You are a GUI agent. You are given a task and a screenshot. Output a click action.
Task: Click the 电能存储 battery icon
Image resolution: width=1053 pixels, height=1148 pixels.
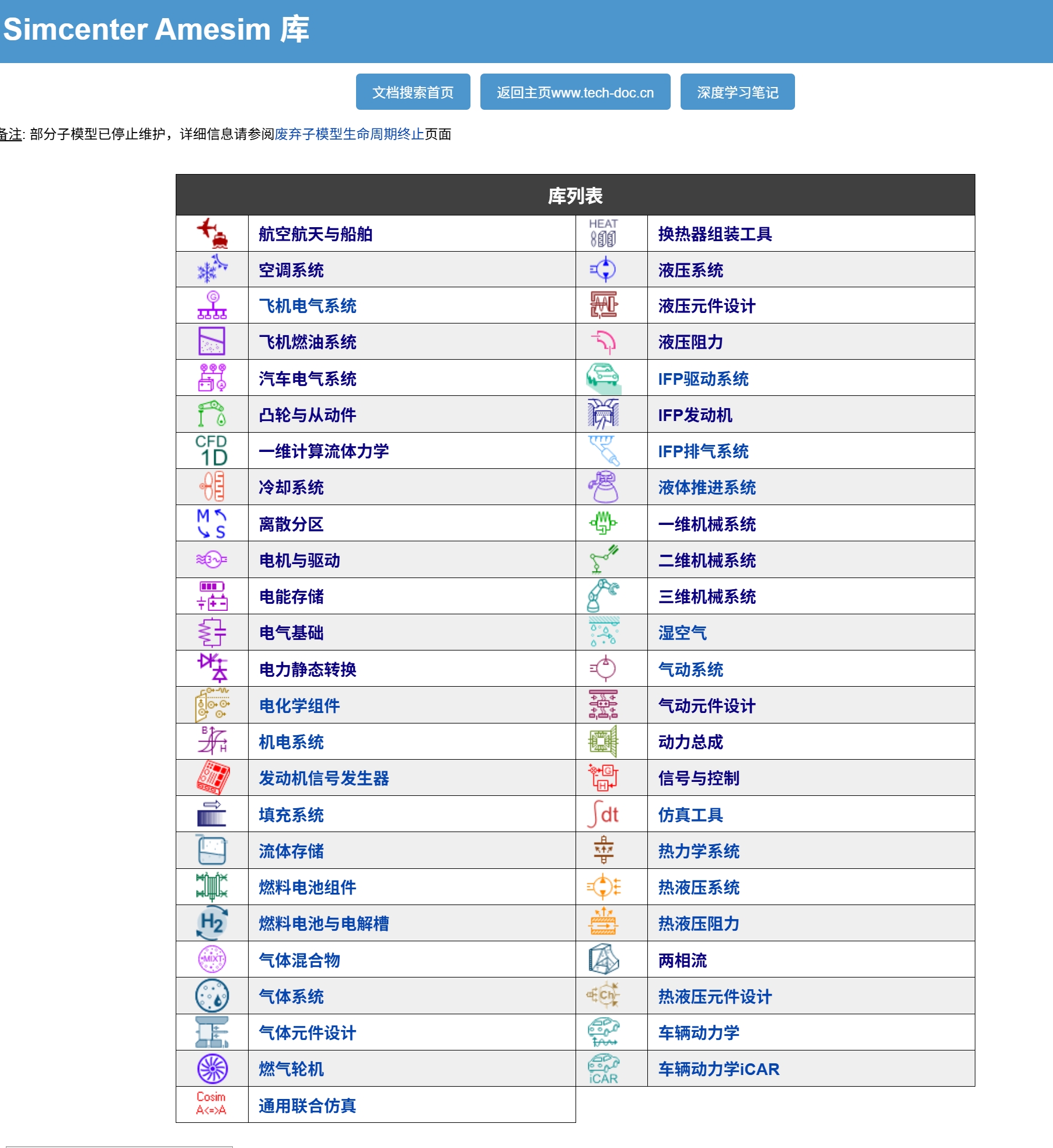[x=212, y=595]
